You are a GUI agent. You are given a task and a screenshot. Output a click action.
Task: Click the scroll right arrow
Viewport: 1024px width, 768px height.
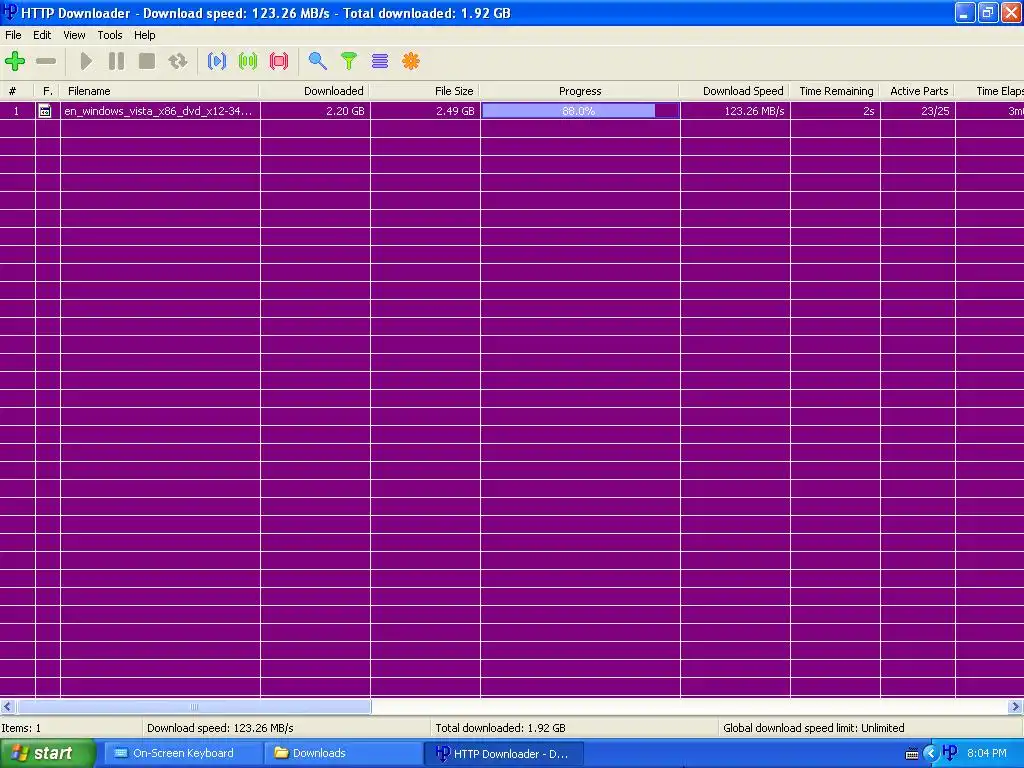click(x=1015, y=707)
